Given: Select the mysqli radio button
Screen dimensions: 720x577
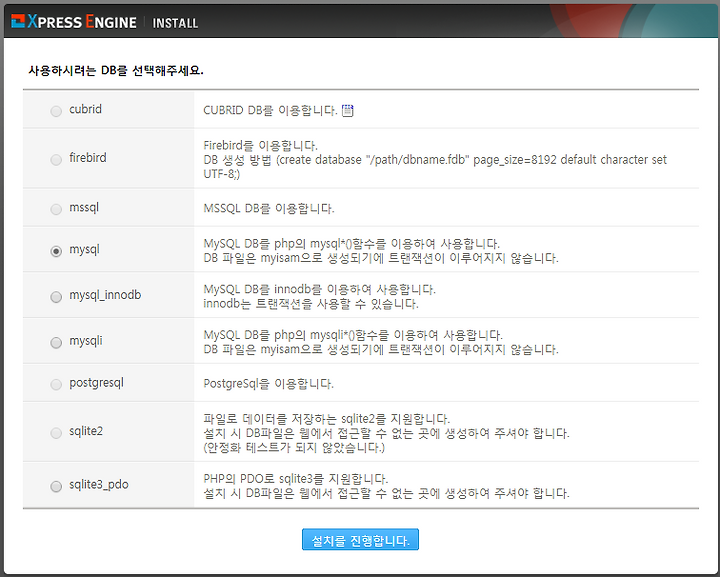Looking at the screenshot, I should coord(56,342).
